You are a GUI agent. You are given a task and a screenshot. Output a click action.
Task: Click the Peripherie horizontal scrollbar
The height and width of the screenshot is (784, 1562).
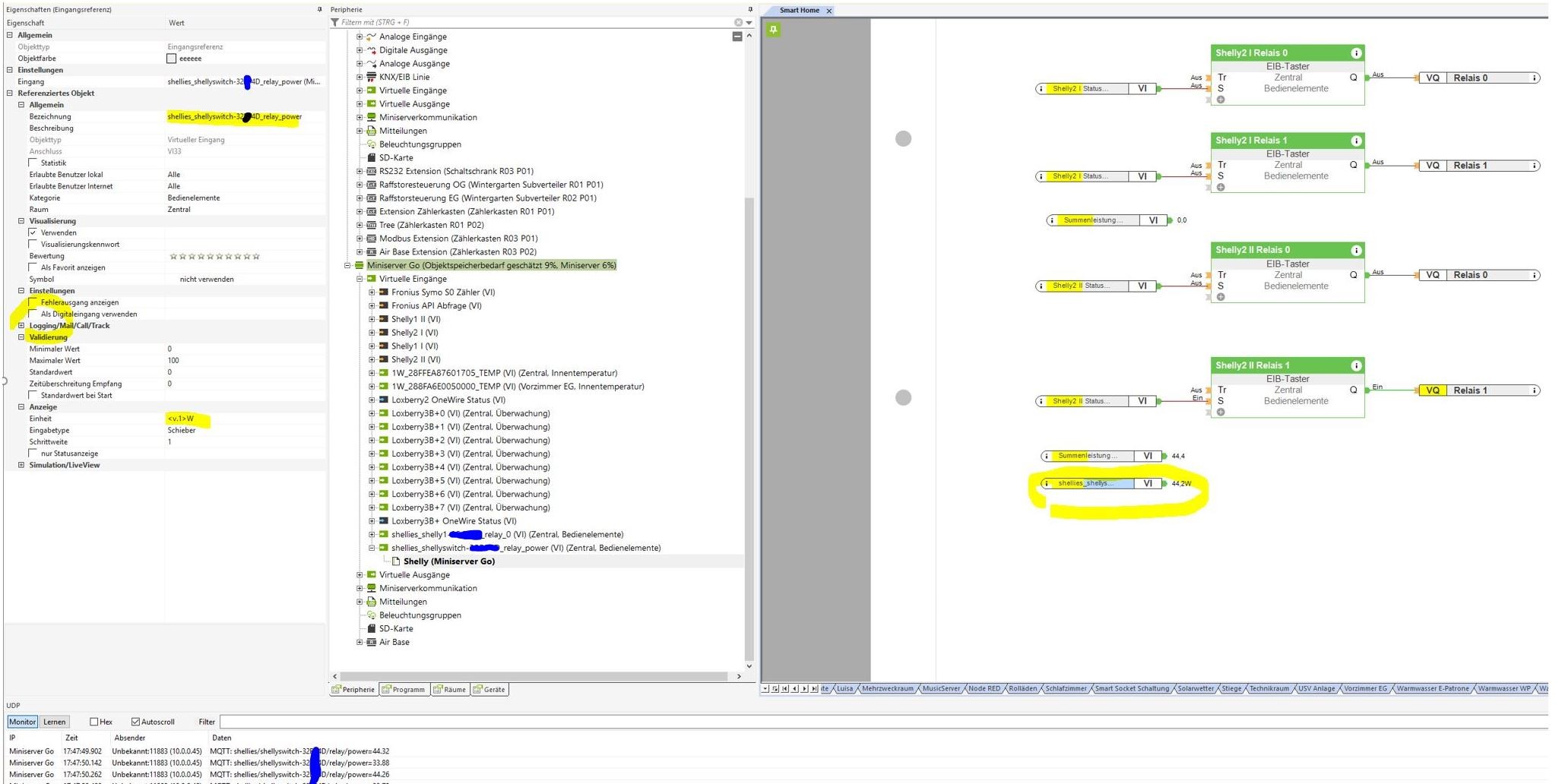pos(534,676)
